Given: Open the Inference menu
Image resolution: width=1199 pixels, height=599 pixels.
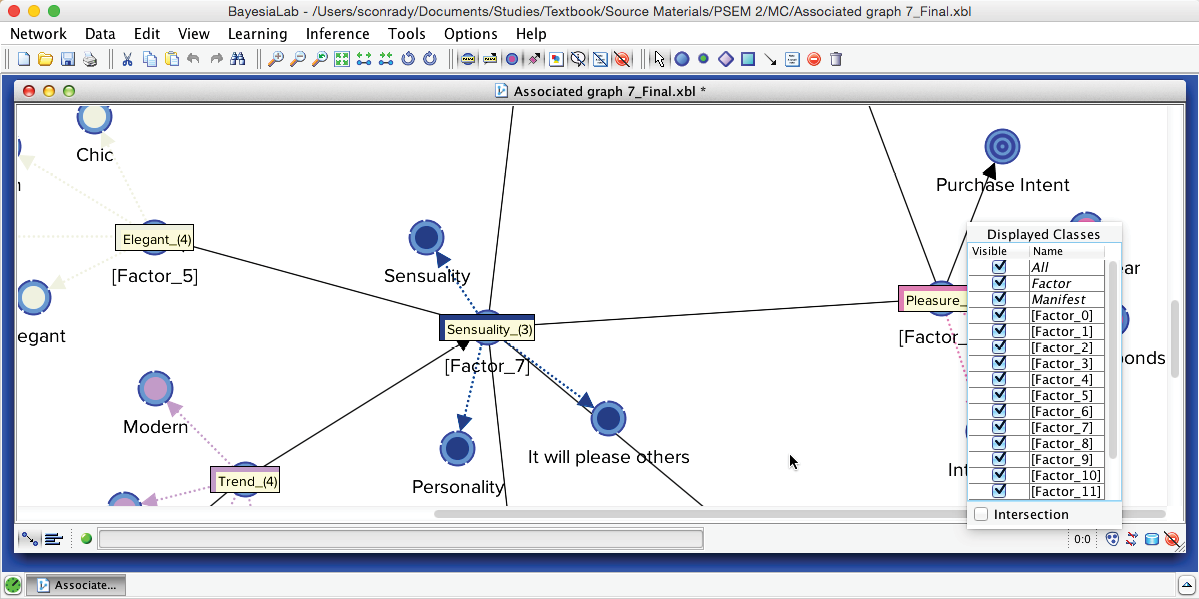Looking at the screenshot, I should point(337,34).
